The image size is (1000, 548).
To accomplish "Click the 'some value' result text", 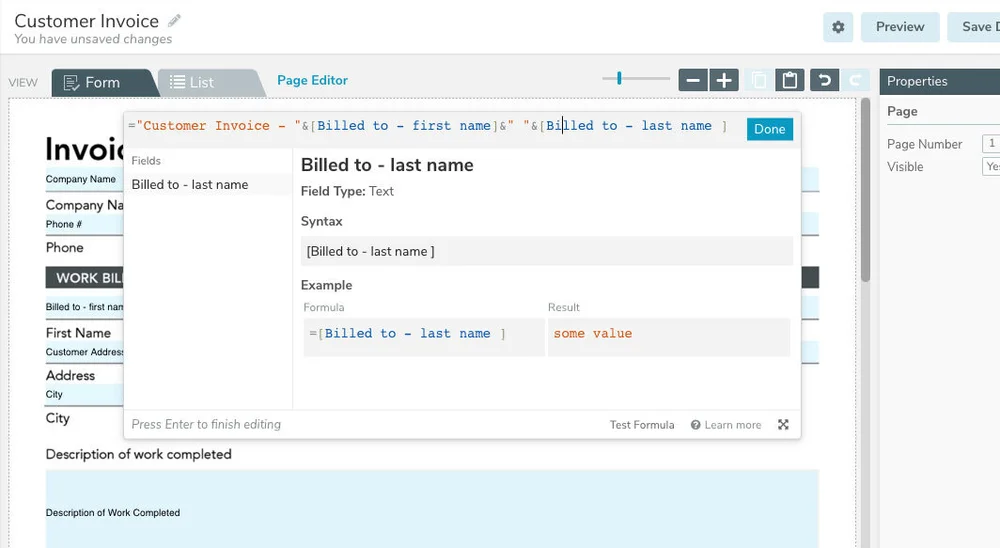I will point(592,334).
